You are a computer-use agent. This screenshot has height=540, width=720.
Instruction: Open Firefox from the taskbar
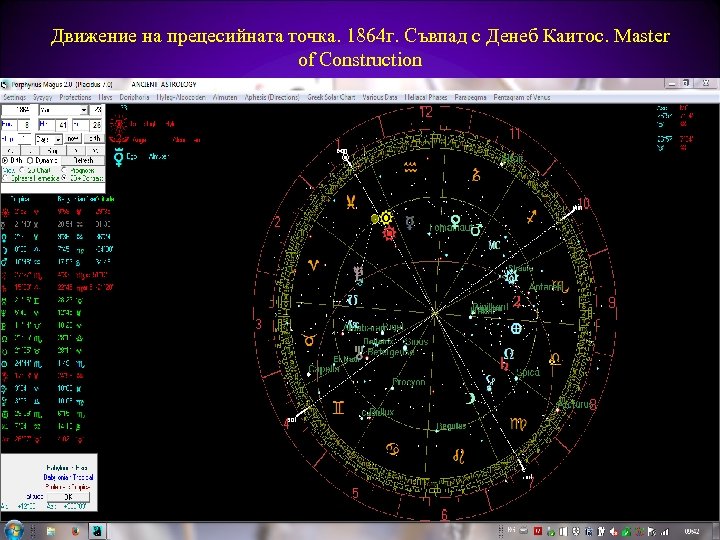pyautogui.click(x=75, y=531)
